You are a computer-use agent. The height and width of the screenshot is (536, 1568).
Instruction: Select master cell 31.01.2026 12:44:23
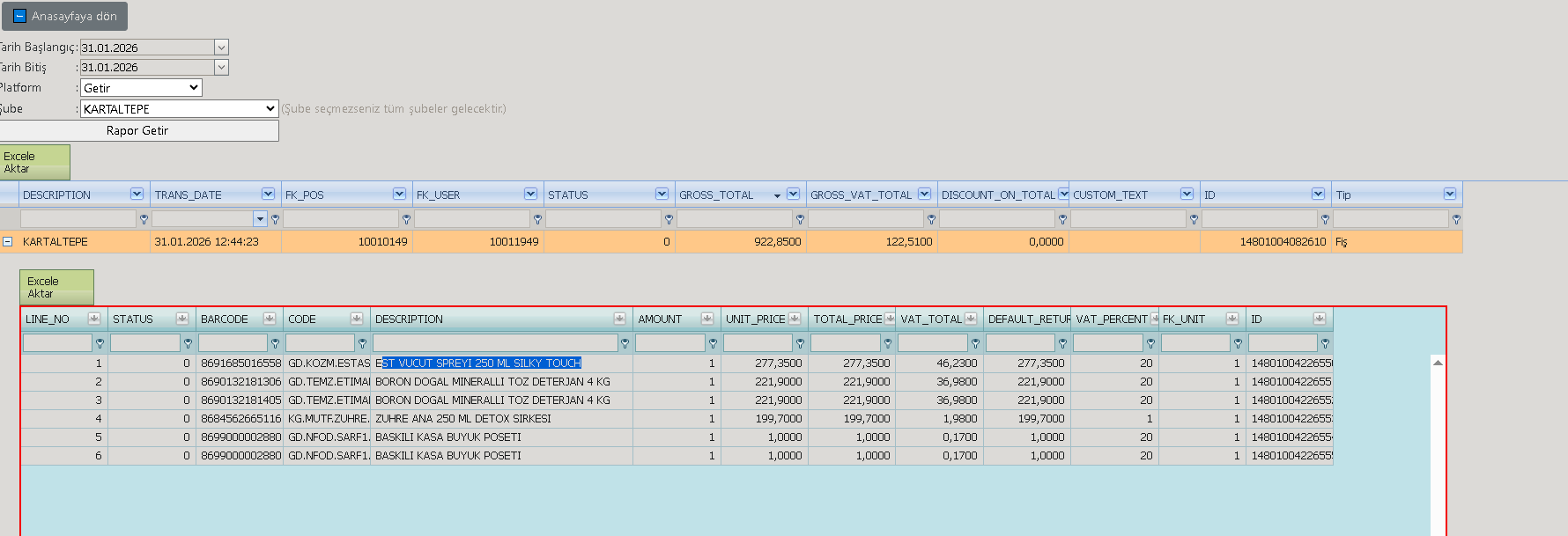pos(216,241)
